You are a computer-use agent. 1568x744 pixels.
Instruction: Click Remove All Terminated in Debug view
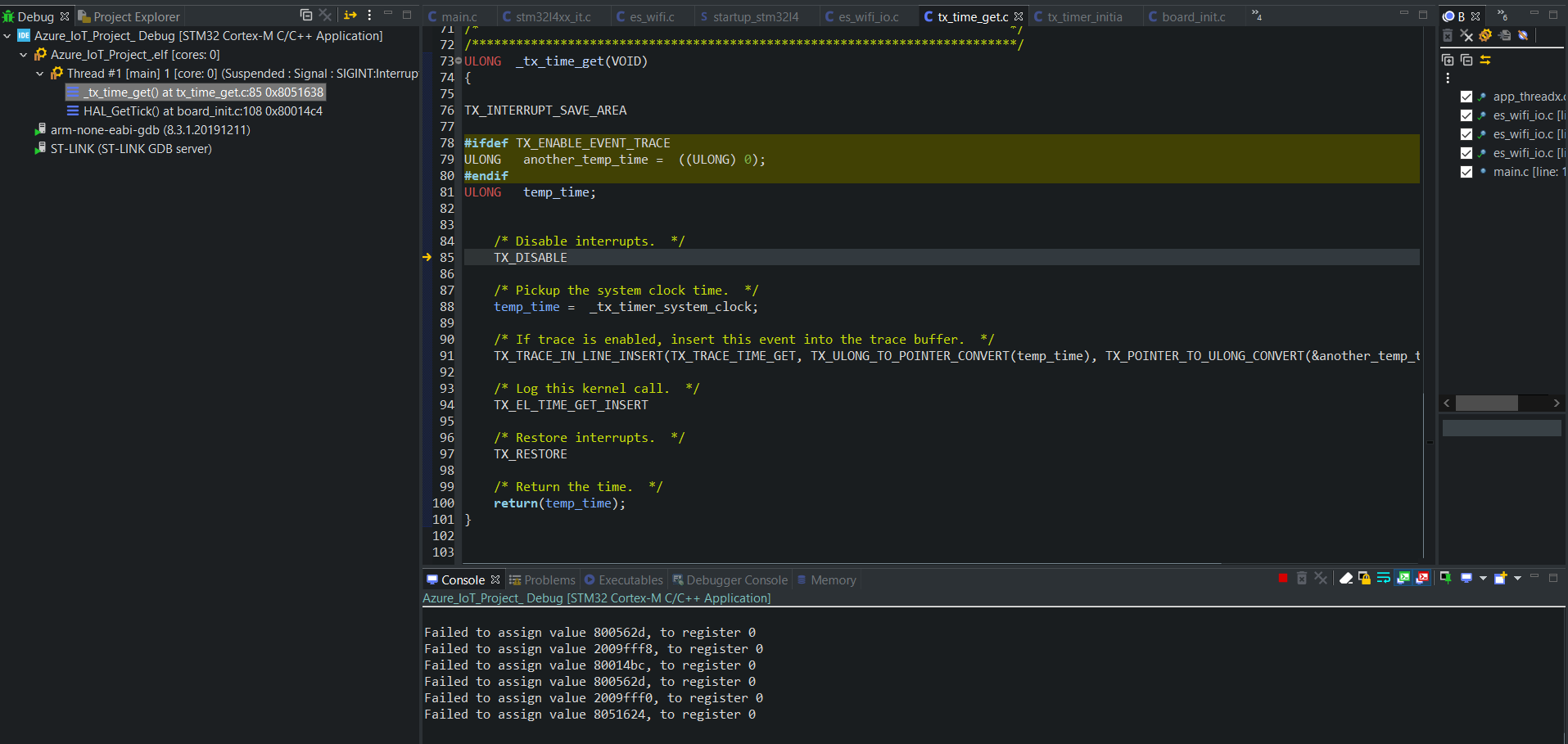click(x=325, y=15)
